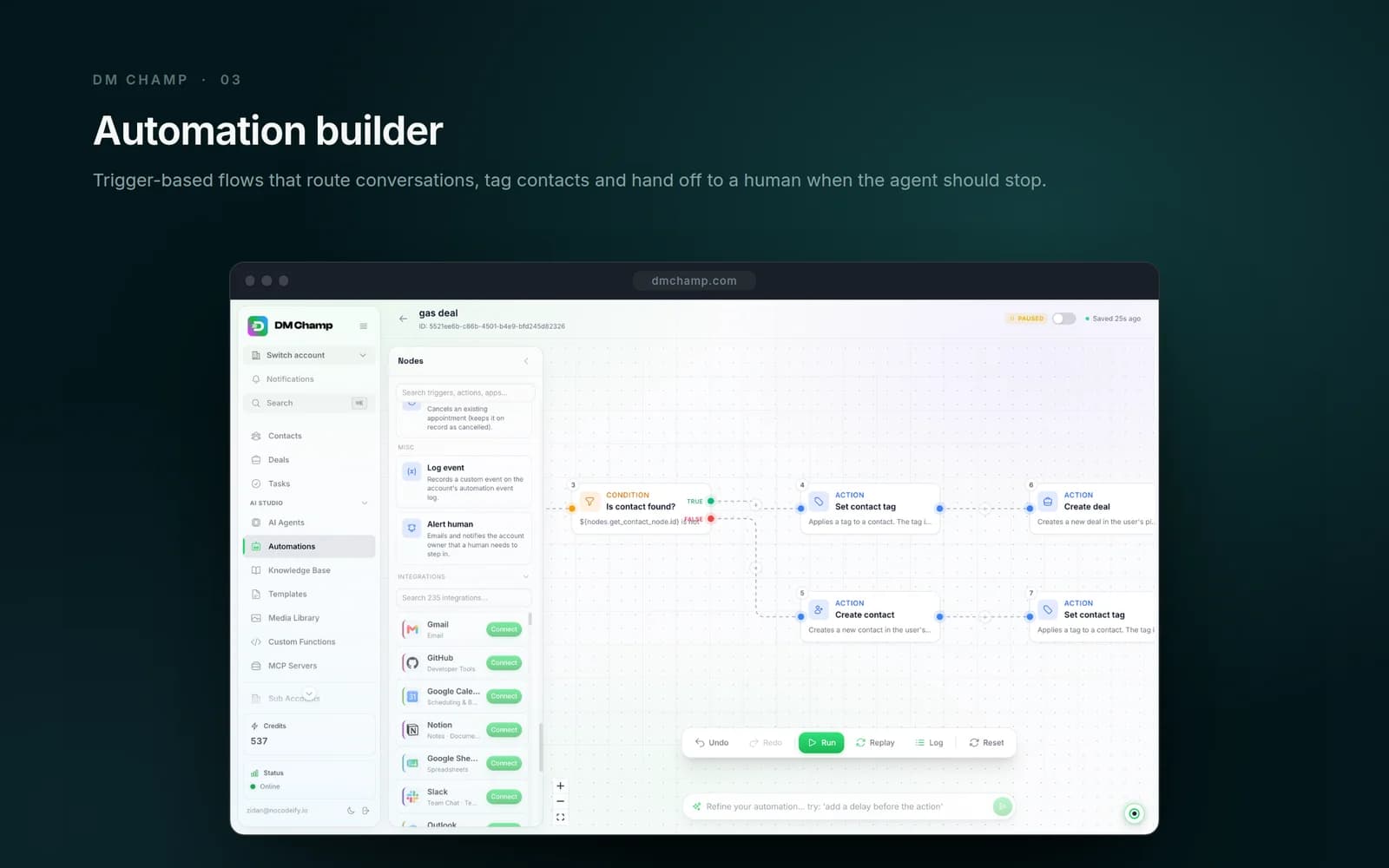Click the fit-to-screen canvas icon
This screenshot has width=1389, height=868.
point(561,817)
